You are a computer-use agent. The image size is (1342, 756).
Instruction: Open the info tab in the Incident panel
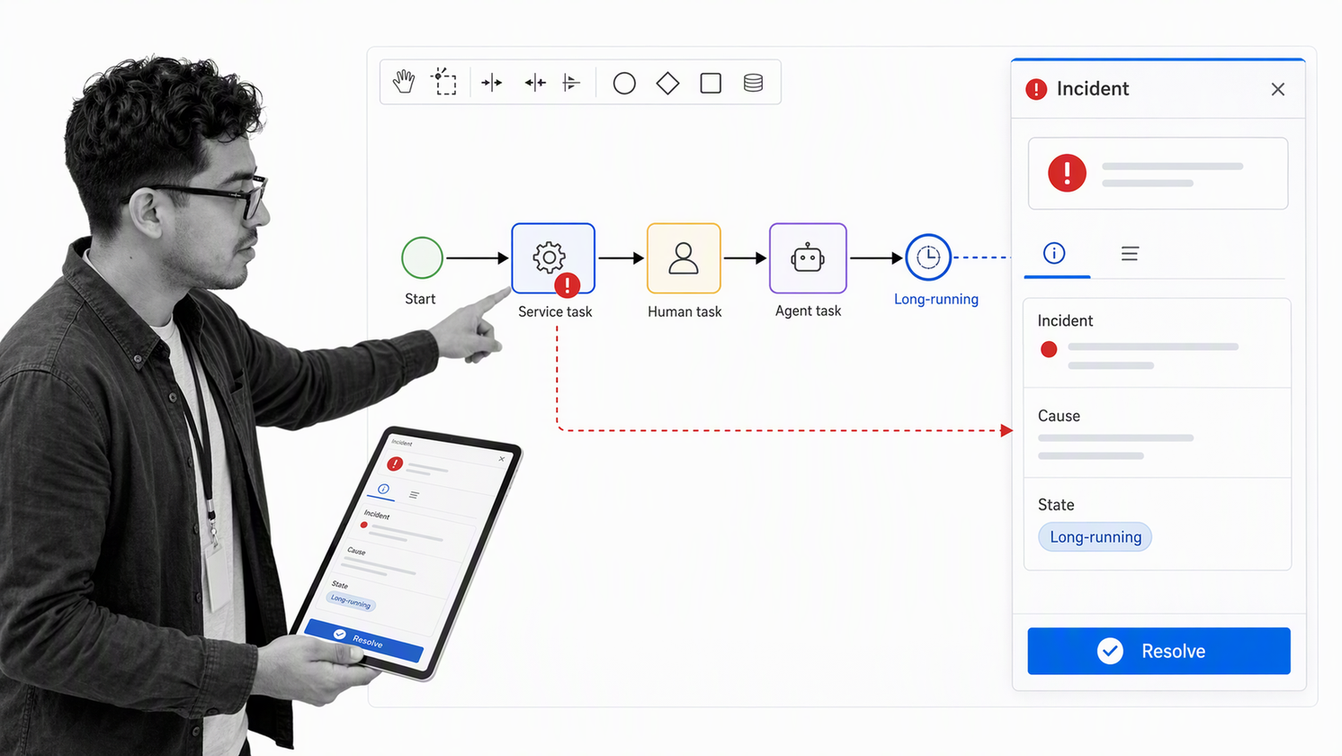[1054, 253]
